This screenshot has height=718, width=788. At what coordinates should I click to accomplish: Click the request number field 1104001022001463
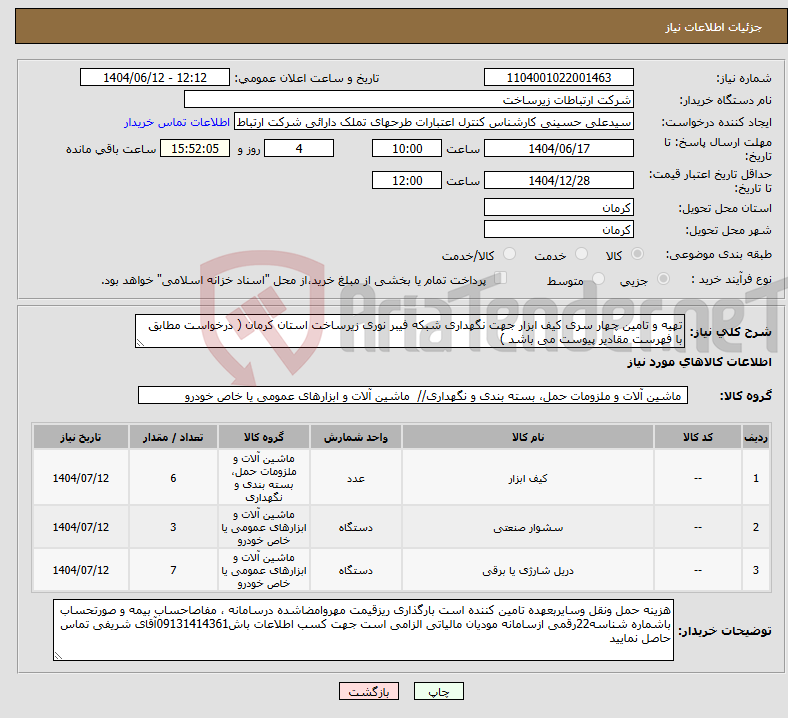tap(558, 78)
